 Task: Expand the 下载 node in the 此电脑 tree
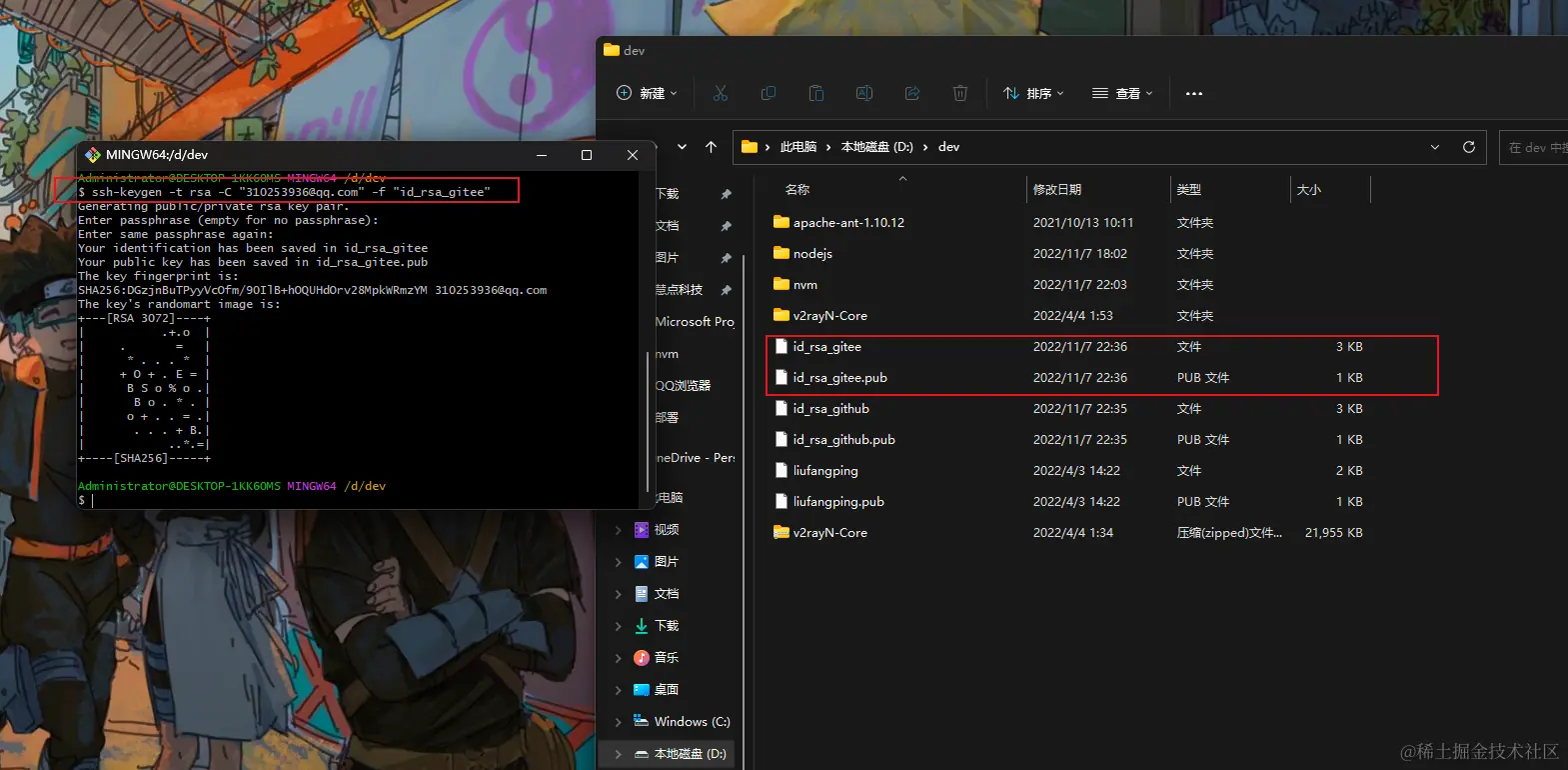coord(618,626)
